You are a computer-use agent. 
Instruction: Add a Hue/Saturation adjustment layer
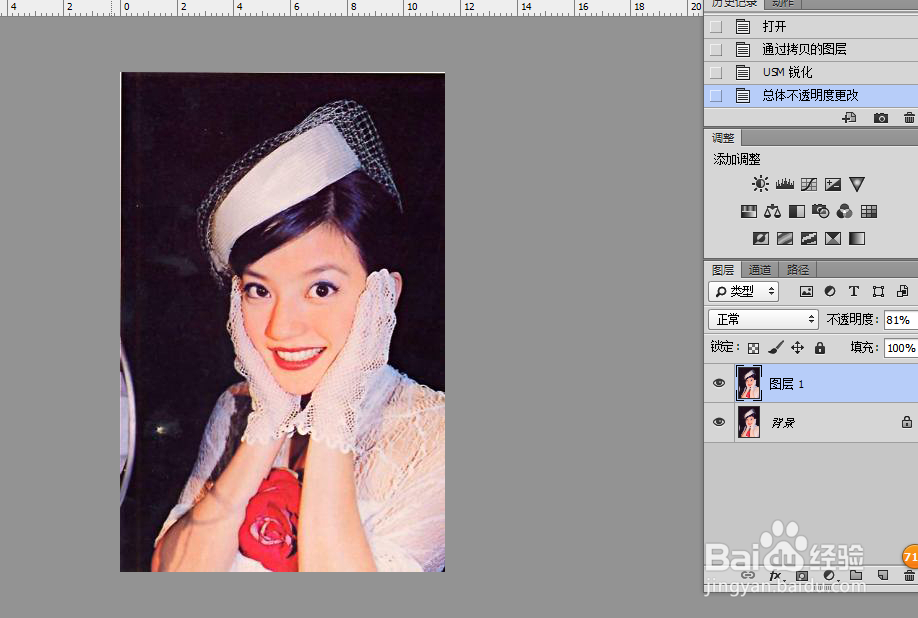749,211
